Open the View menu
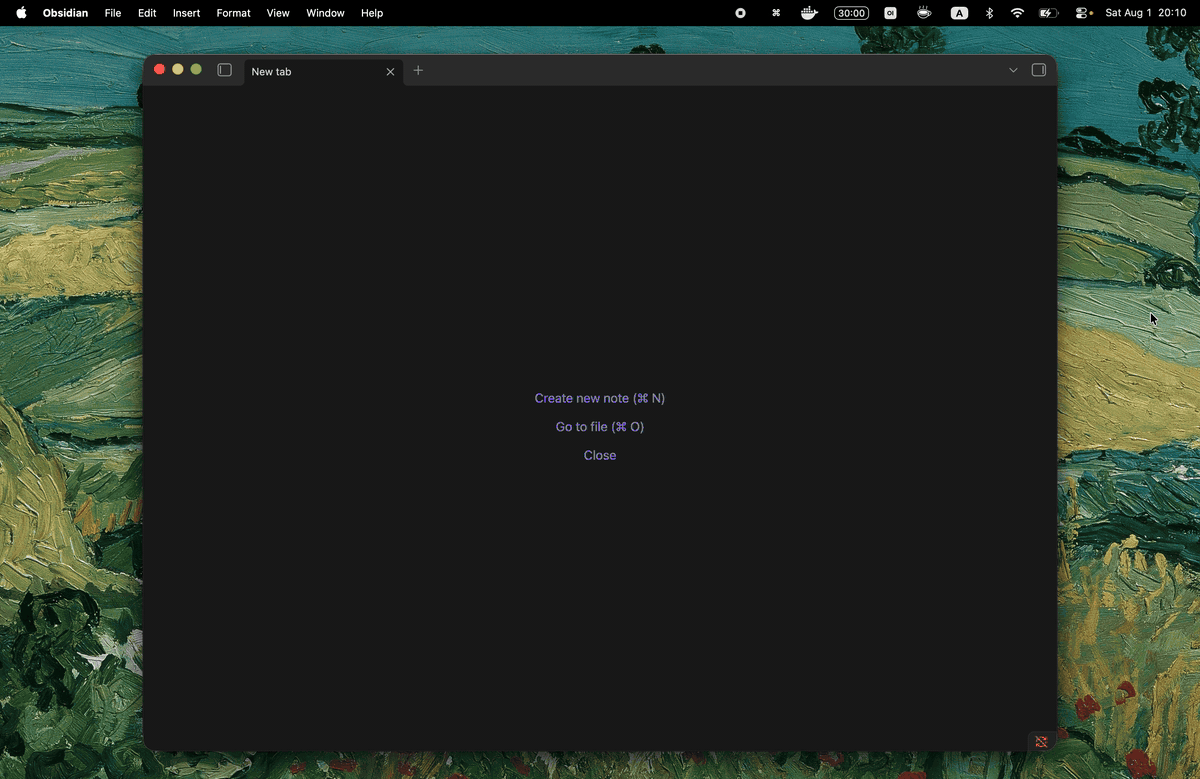 pyautogui.click(x=278, y=13)
